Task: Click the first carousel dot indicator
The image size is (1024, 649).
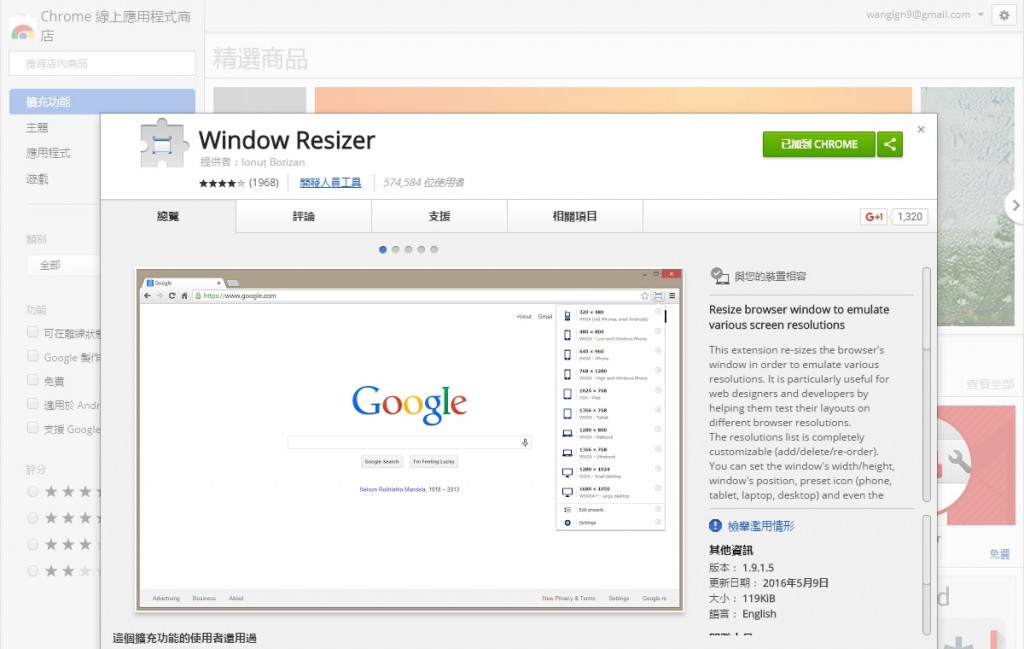Action: coord(383,249)
